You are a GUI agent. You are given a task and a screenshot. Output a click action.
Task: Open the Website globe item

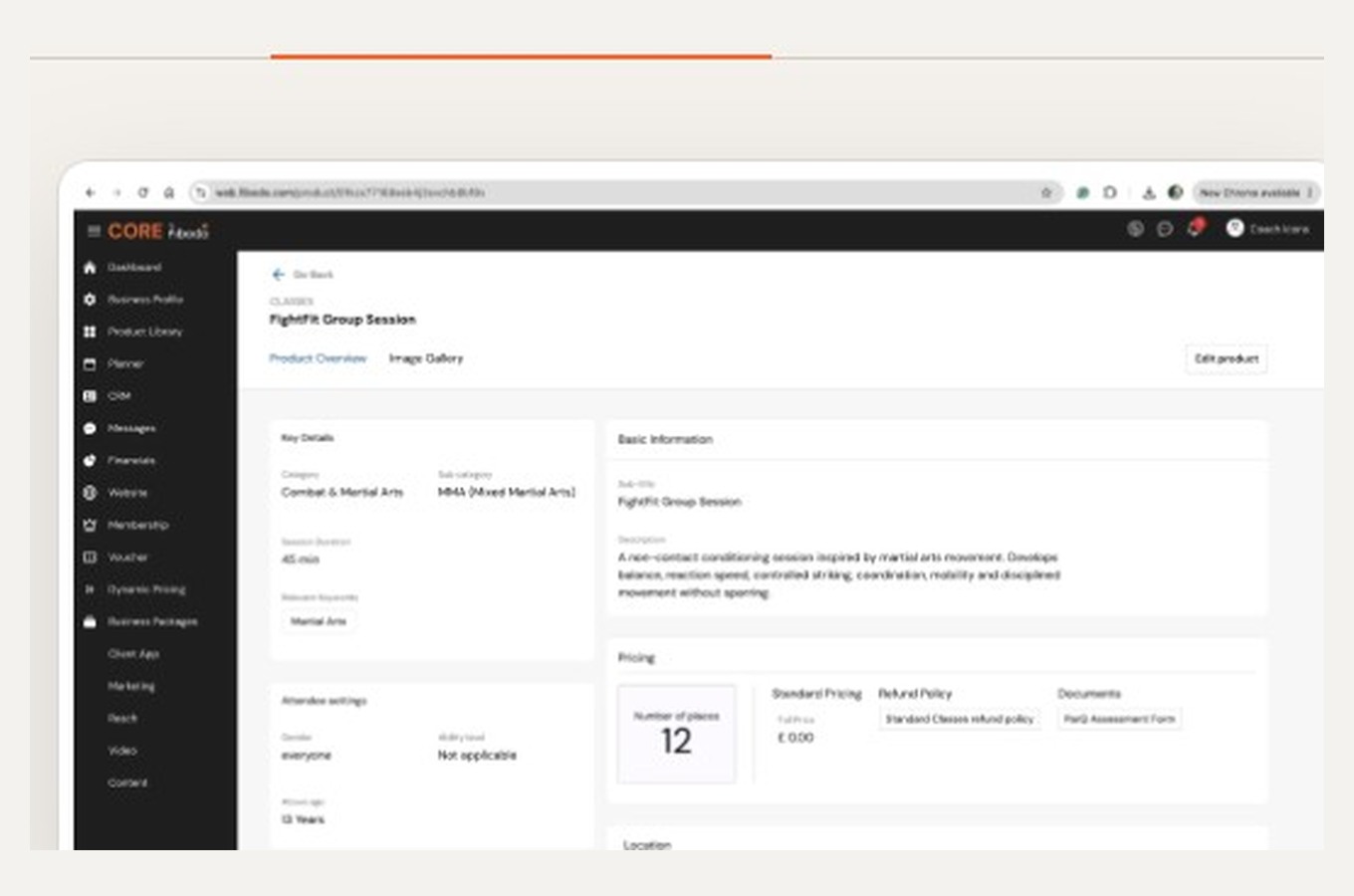point(114,493)
